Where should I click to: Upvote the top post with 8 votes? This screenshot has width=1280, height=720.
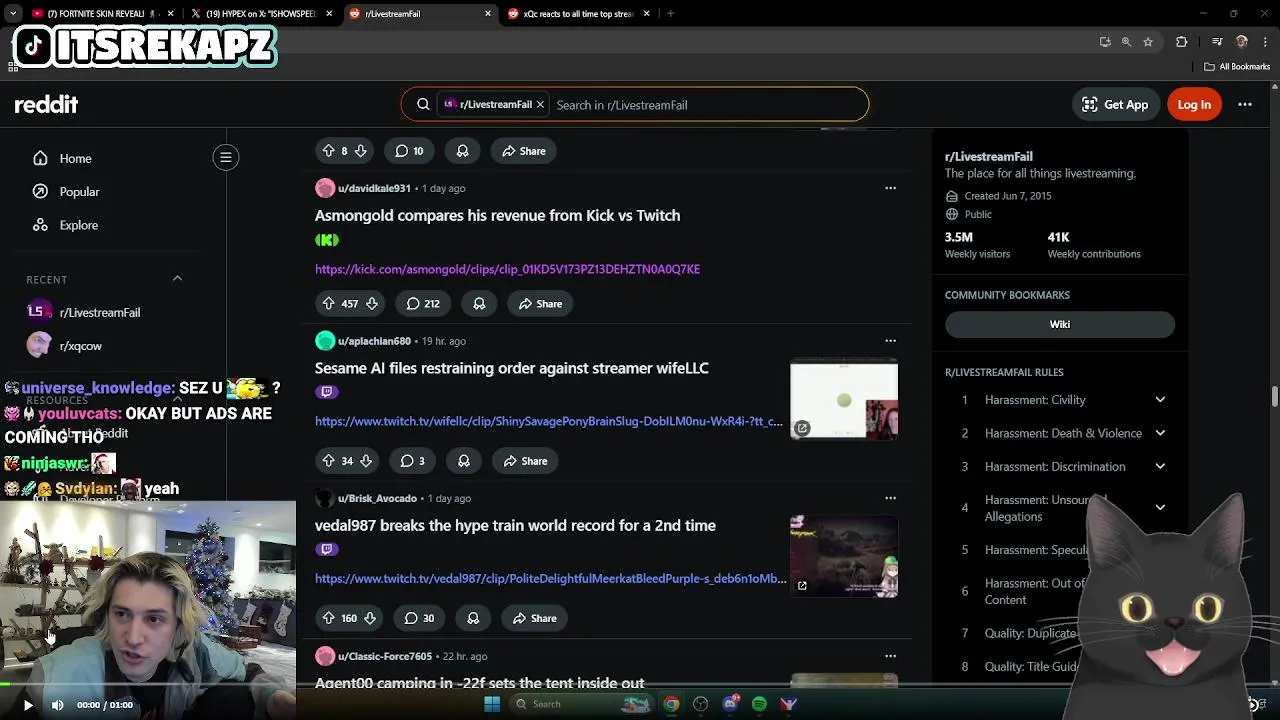tap(328, 151)
